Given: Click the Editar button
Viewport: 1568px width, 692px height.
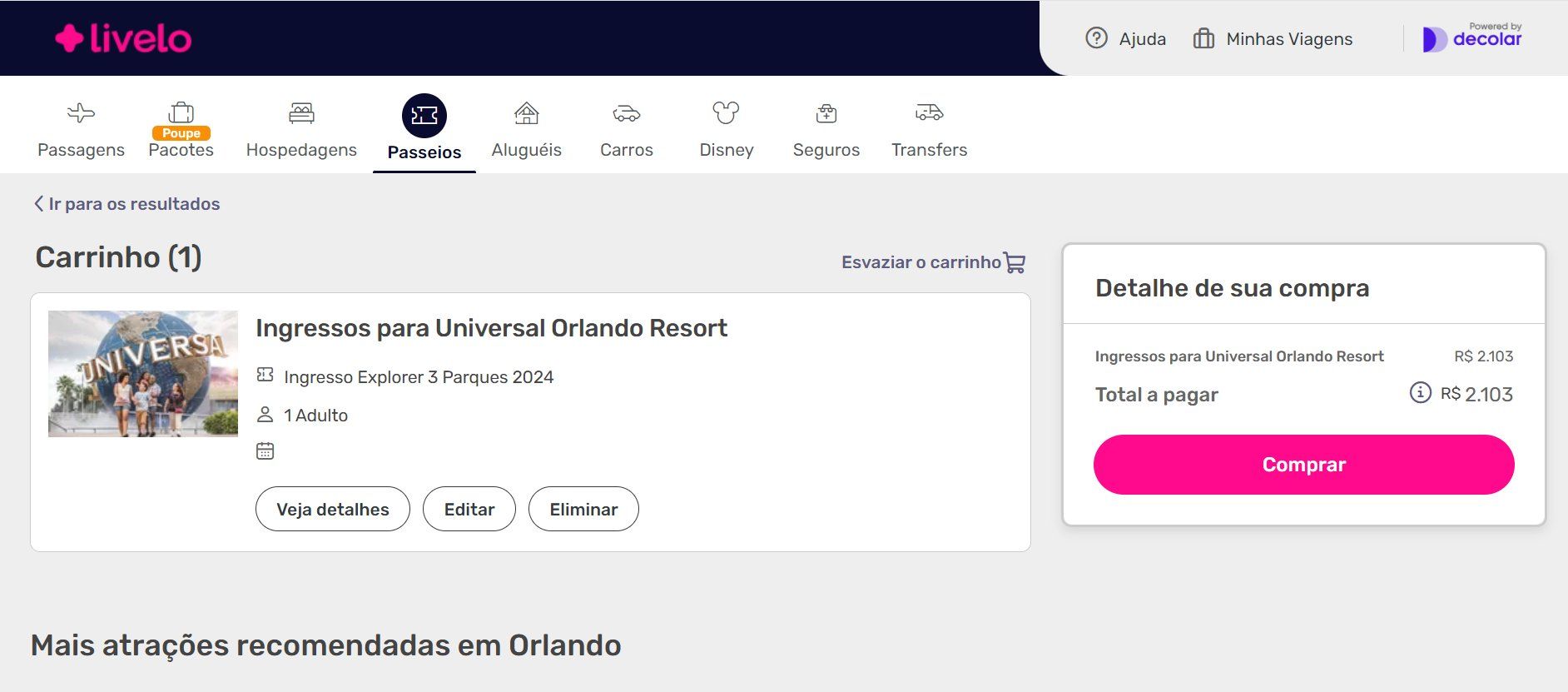Looking at the screenshot, I should coord(469,509).
